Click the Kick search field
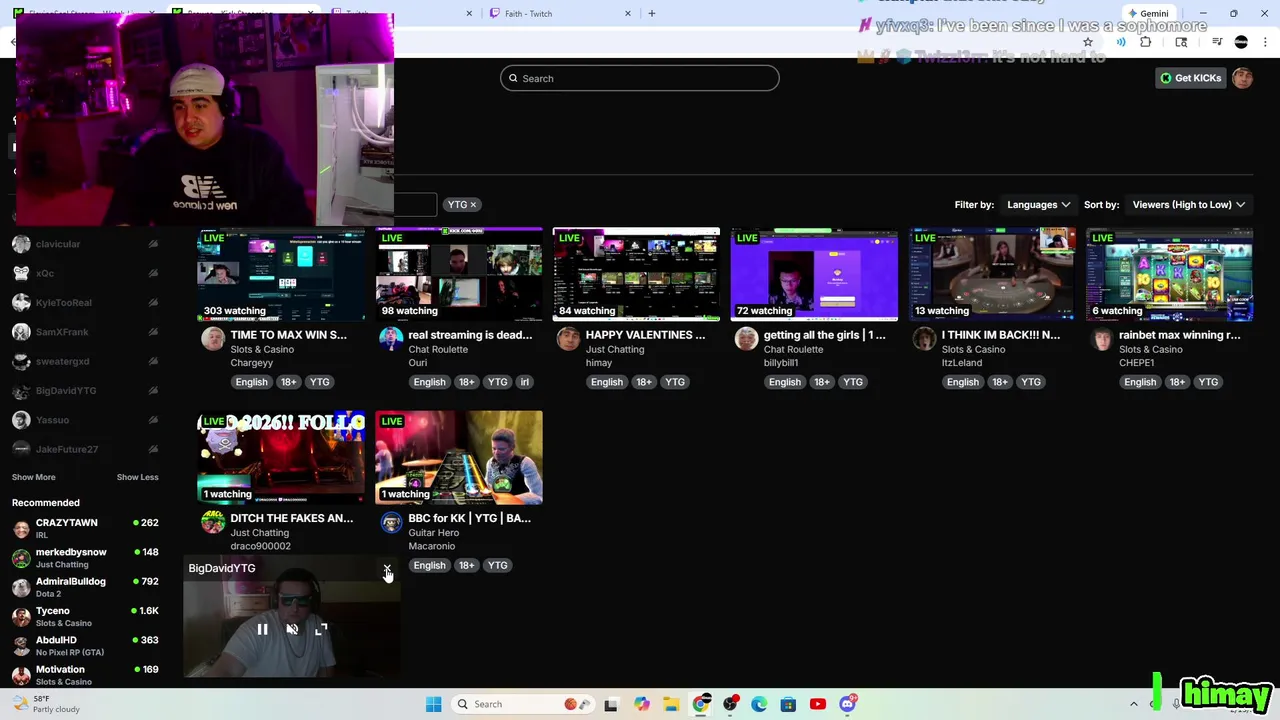 pyautogui.click(x=640, y=78)
